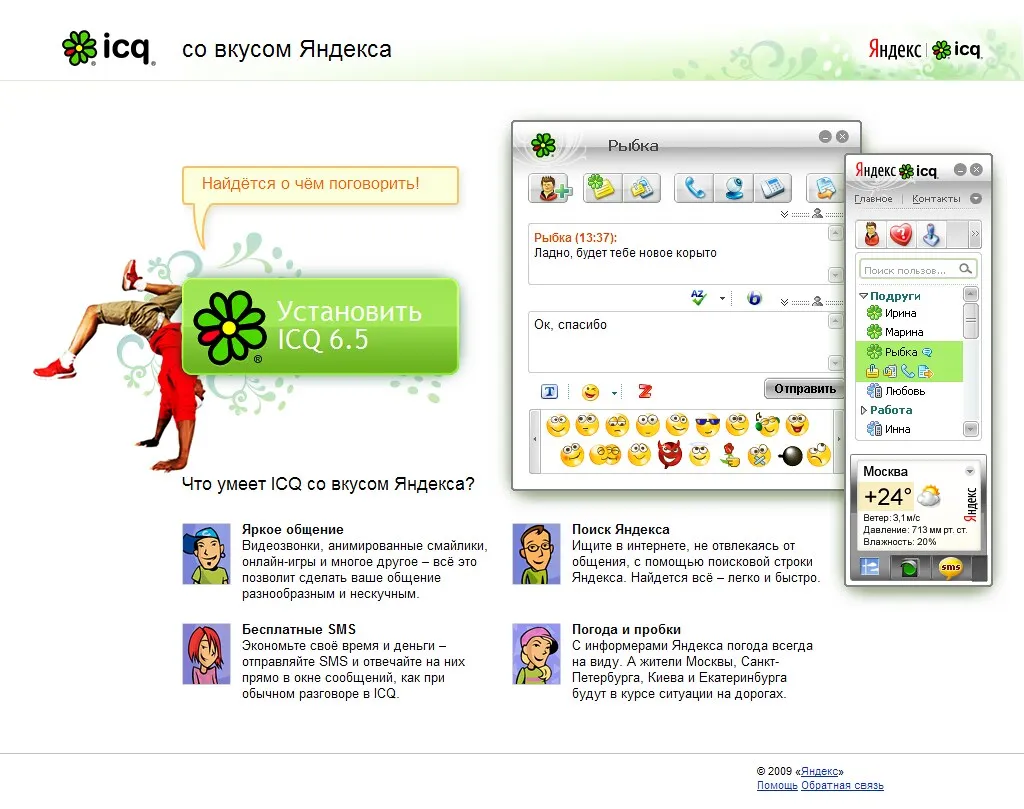Start a voice call with handset icon
This screenshot has width=1024, height=809.
(x=694, y=188)
